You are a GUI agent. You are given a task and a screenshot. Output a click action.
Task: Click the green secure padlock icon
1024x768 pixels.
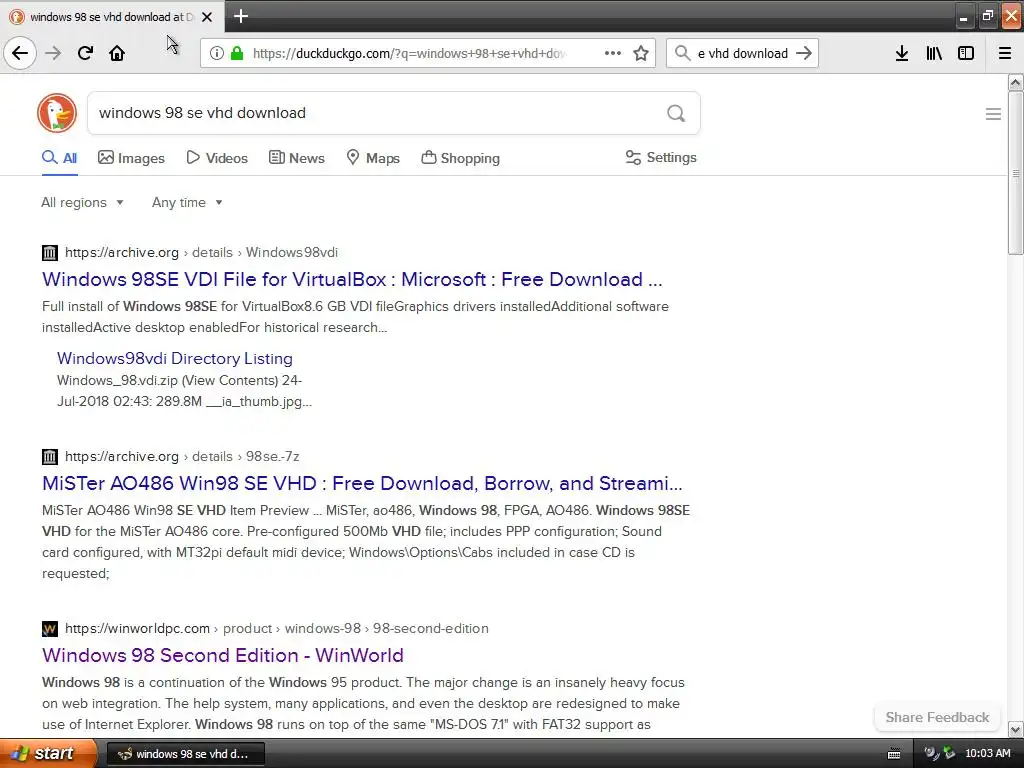[237, 53]
